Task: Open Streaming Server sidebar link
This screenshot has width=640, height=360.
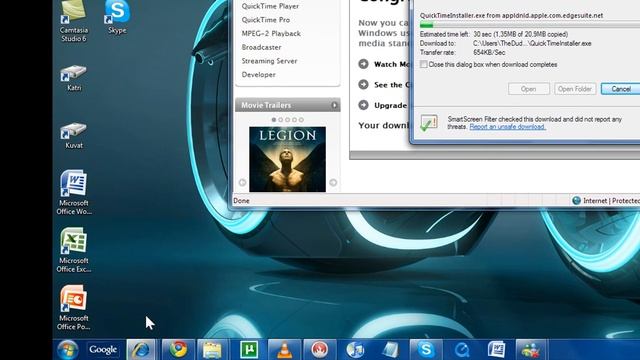Action: coord(269,61)
